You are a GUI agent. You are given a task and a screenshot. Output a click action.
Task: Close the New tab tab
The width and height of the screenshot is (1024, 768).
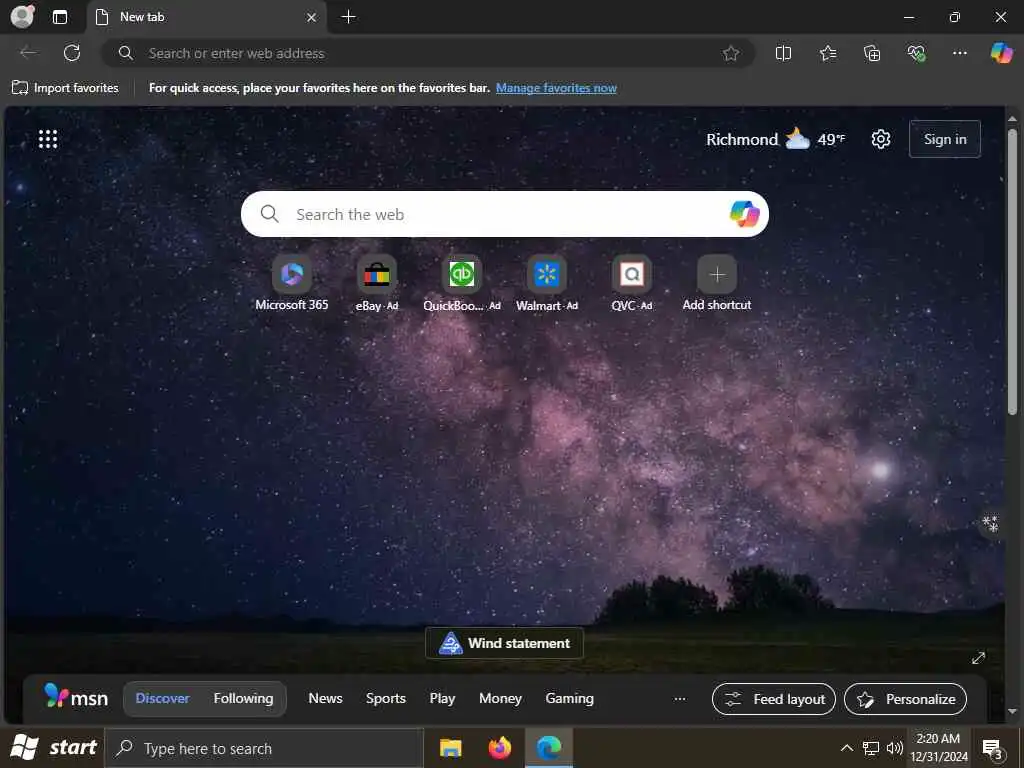pyautogui.click(x=312, y=18)
